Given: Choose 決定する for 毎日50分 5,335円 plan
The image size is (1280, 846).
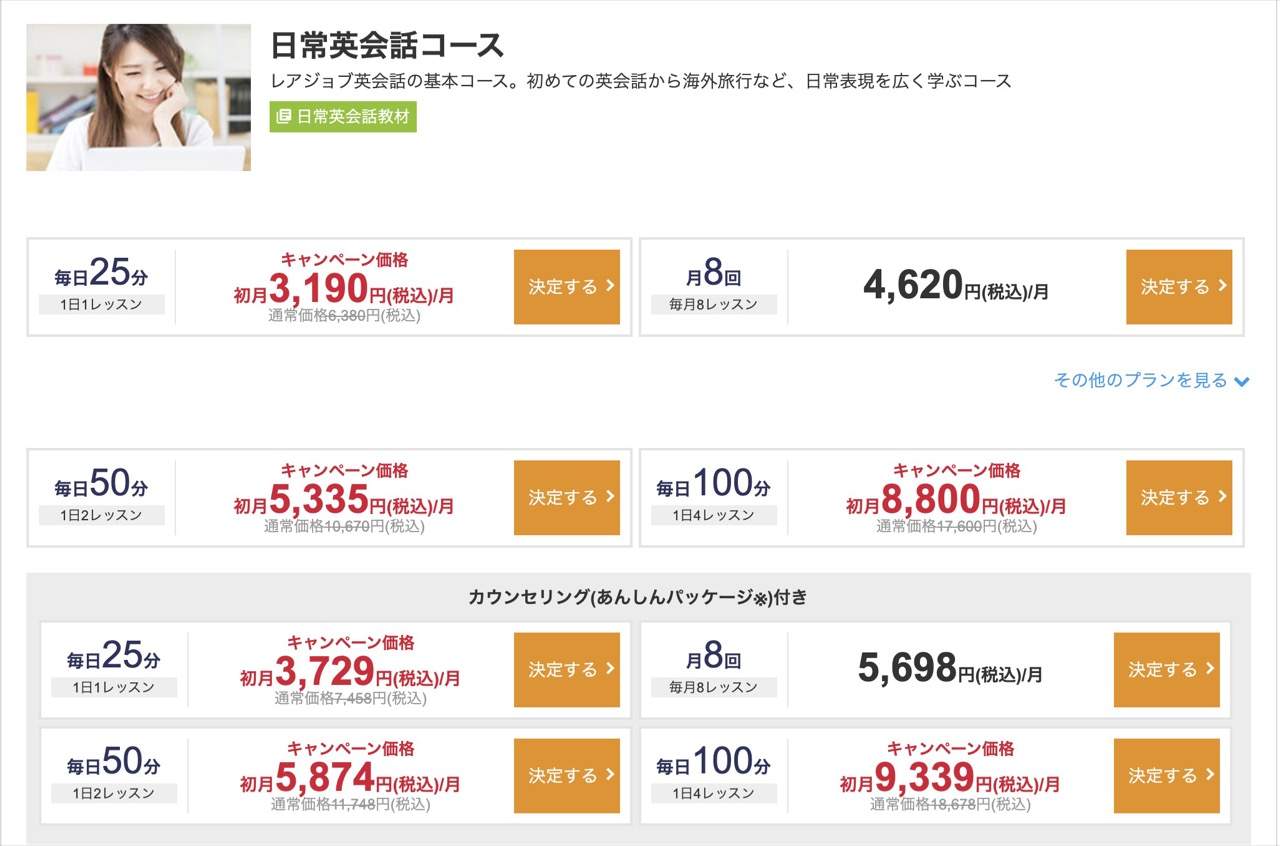Looking at the screenshot, I should pos(567,498).
